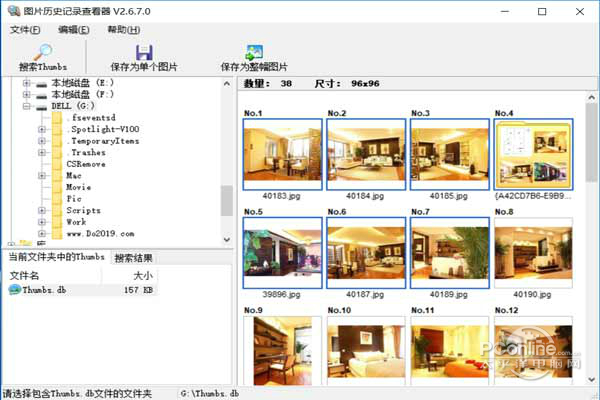This screenshot has height=400, width=600.
Task: Click the app icon in the title bar
Action: click(14, 11)
